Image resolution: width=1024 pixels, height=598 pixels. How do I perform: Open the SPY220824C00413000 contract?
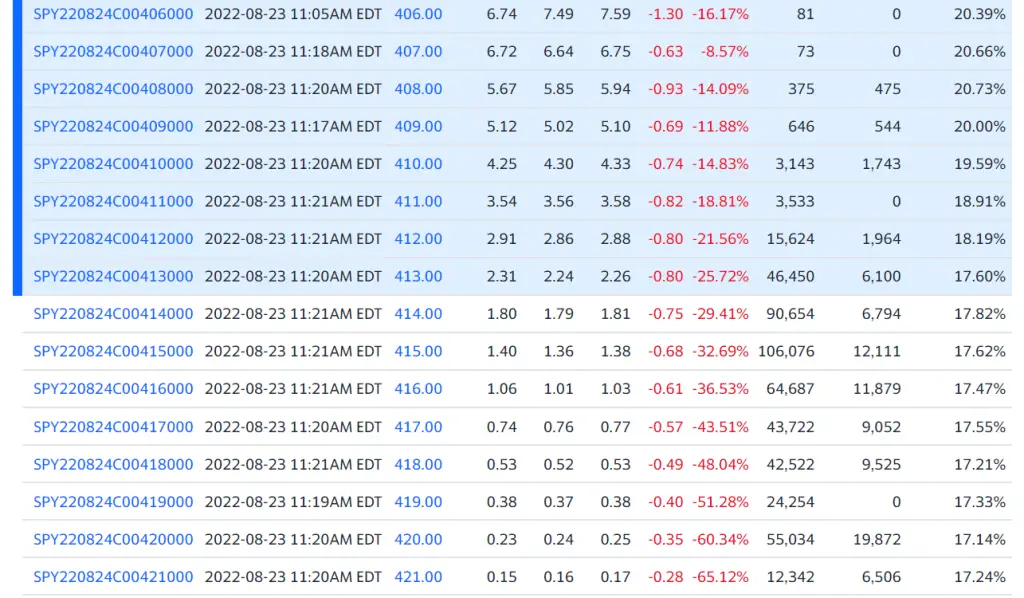point(114,276)
